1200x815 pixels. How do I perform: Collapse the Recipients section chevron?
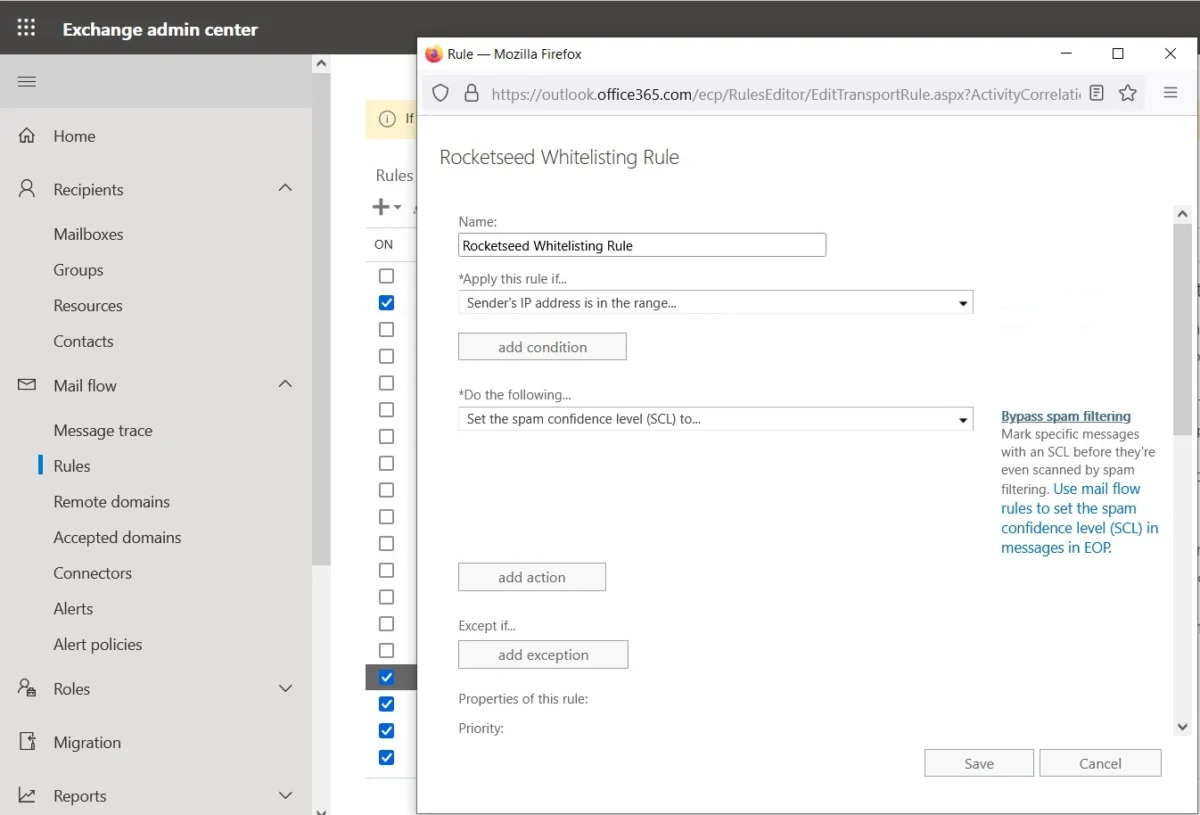tap(285, 188)
